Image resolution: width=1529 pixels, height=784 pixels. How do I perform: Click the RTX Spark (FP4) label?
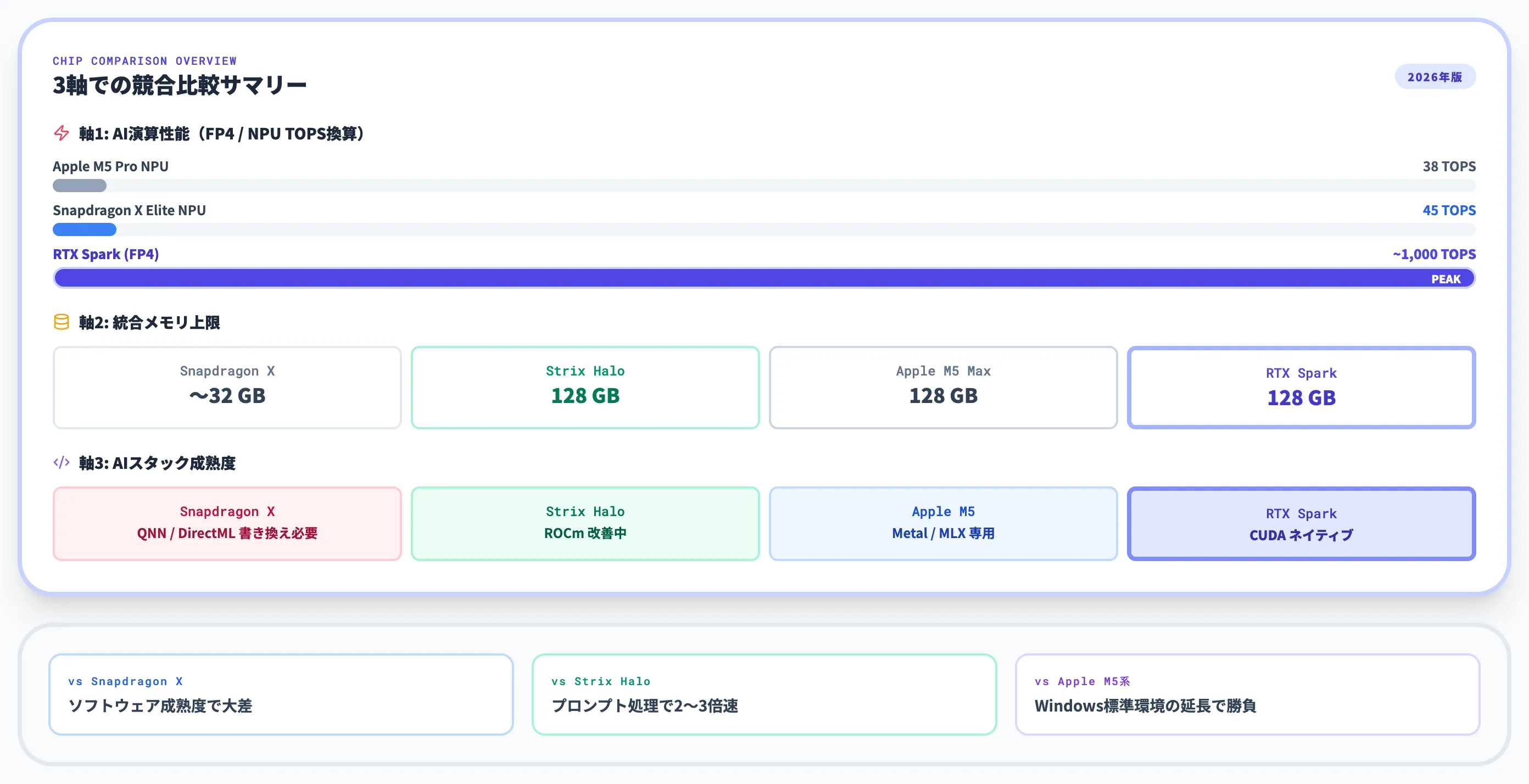pos(105,254)
